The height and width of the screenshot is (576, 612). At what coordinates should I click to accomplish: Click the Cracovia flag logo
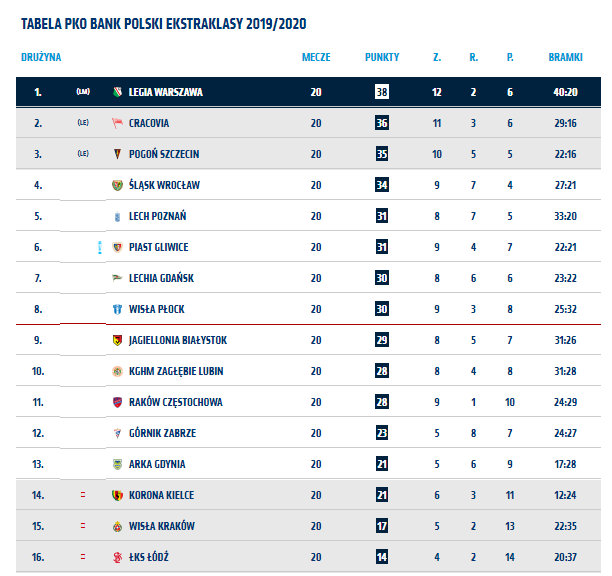(x=117, y=123)
